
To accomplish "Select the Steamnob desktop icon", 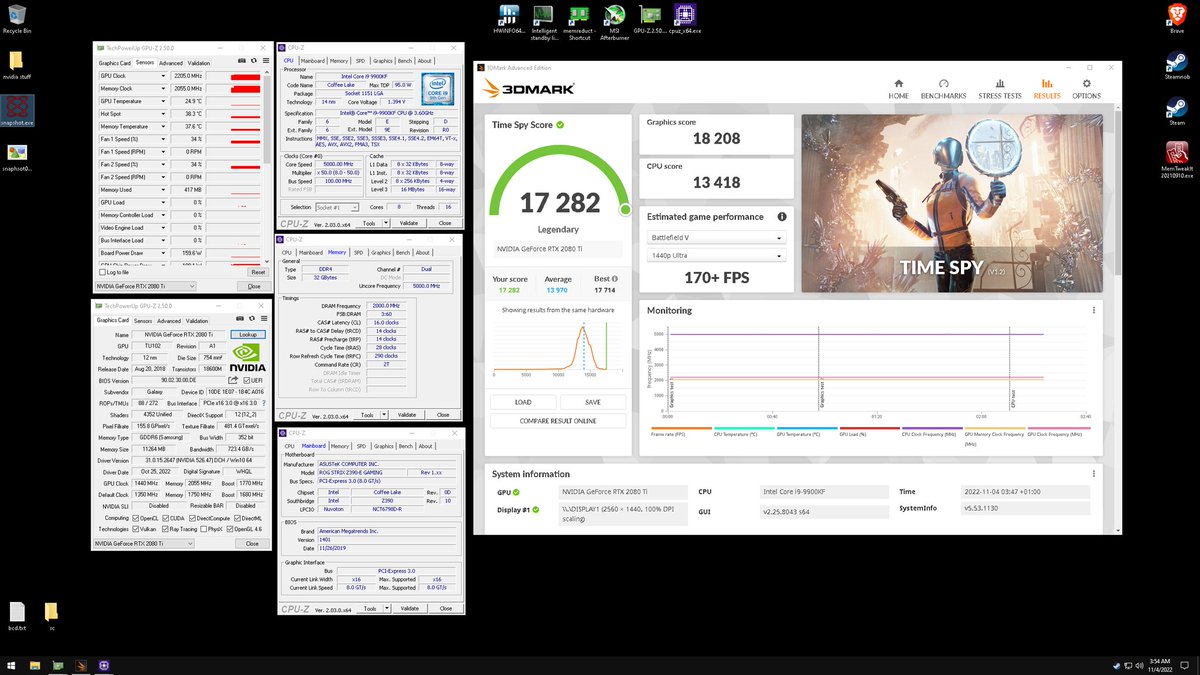I will 1176,63.
